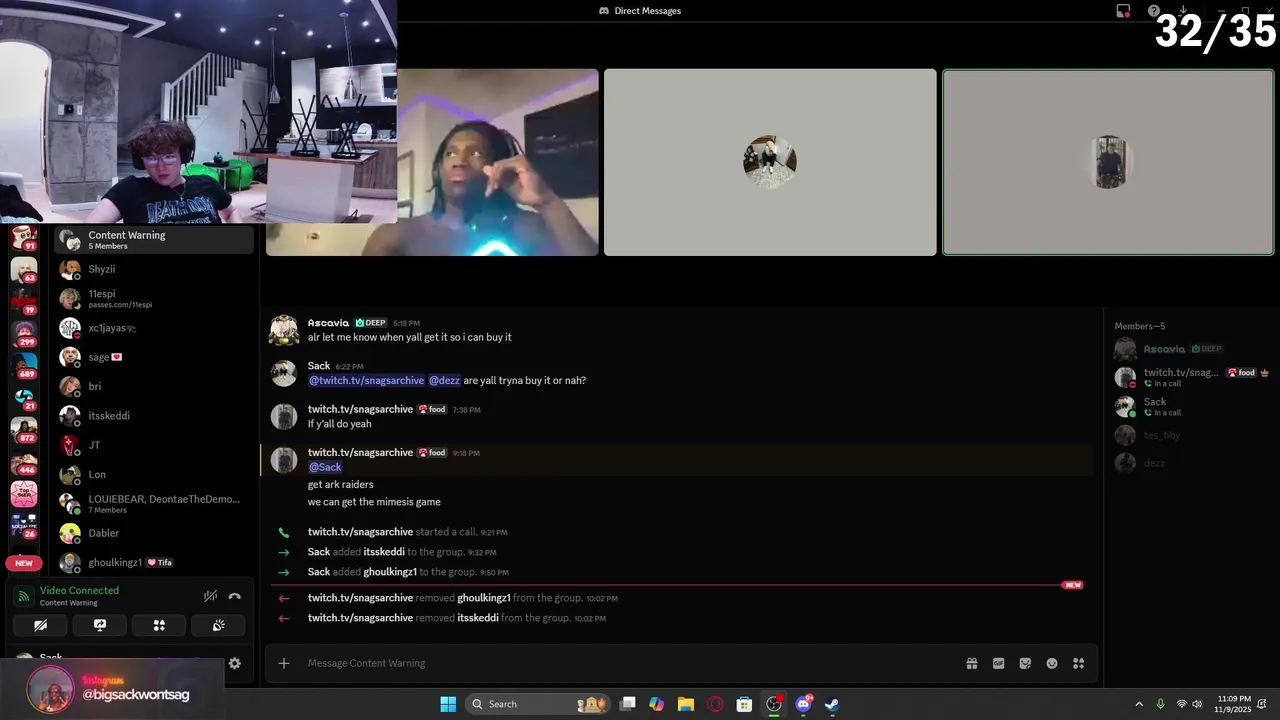The height and width of the screenshot is (720, 1280).
Task: Click the NEW unread indicator pill
Action: click(x=24, y=563)
